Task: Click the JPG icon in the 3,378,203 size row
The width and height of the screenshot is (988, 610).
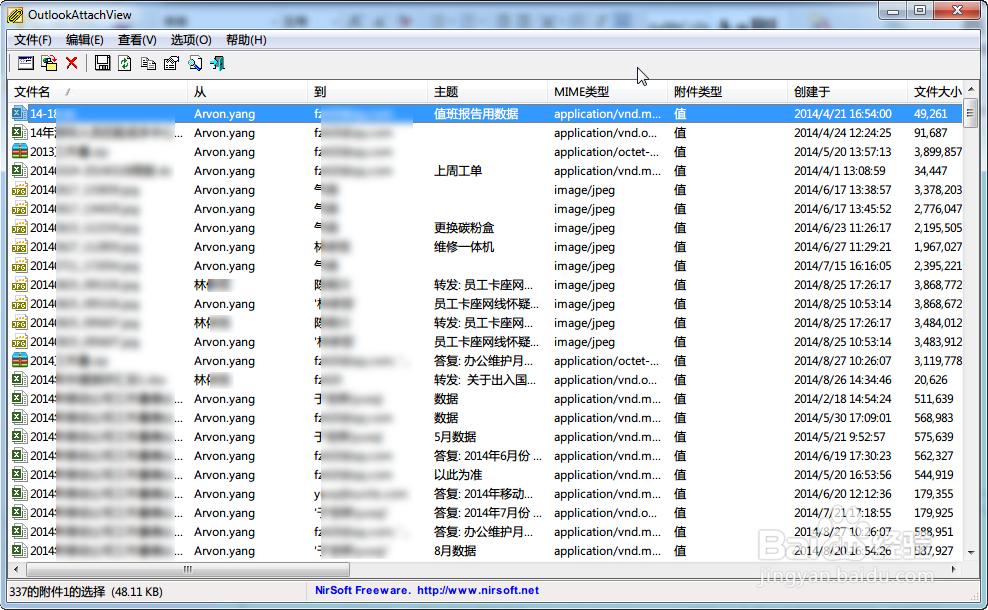Action: [x=20, y=190]
